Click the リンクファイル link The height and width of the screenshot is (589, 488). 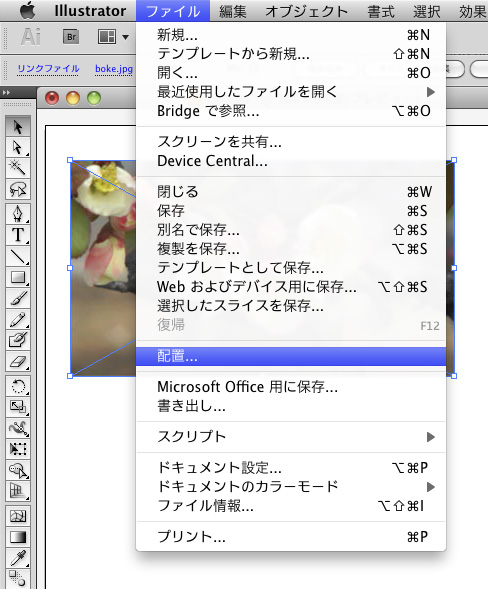[48, 69]
